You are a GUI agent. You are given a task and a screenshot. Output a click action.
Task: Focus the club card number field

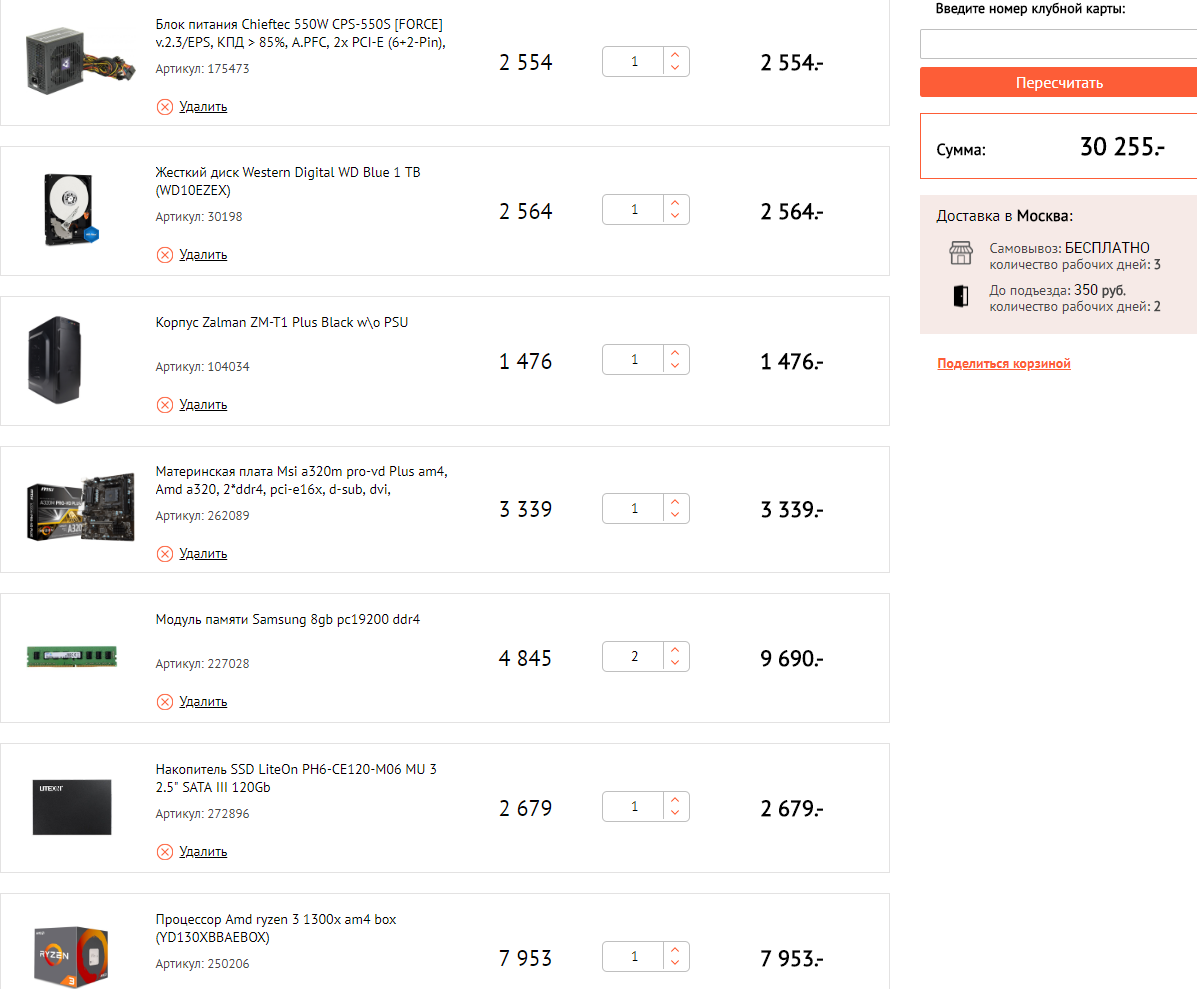(x=1058, y=44)
